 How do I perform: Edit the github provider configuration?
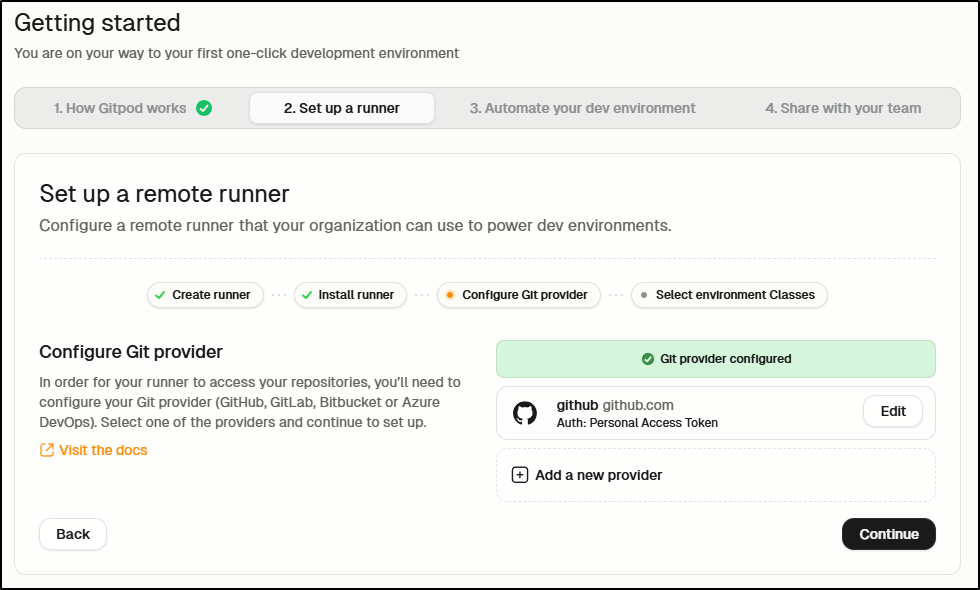coord(892,411)
